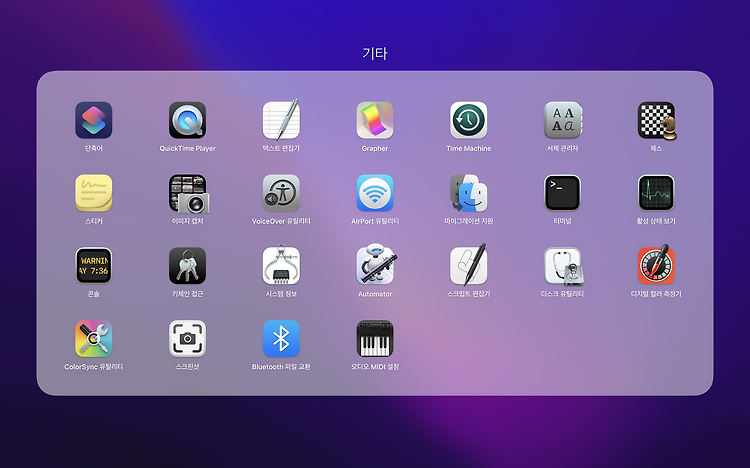Open the 스크린샷 (Screenshot) icon
This screenshot has width=750, height=468.
point(188,338)
